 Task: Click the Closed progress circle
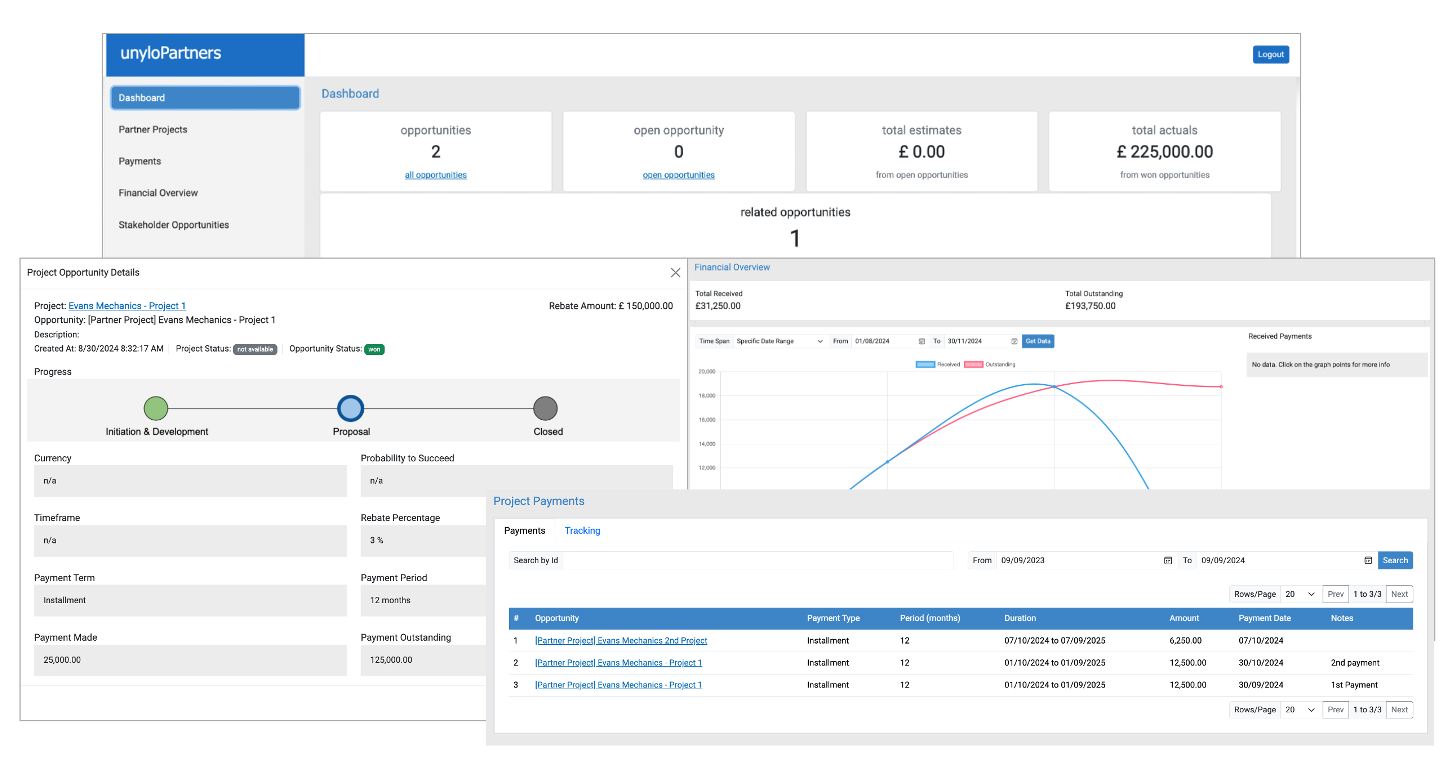point(545,408)
